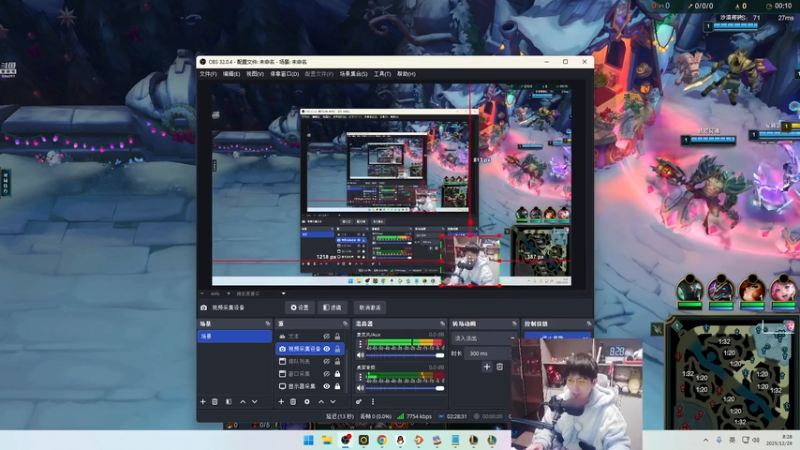Viewport: 800px width, 450px height.
Task: Pop out the controls dock panel
Action: (x=589, y=324)
